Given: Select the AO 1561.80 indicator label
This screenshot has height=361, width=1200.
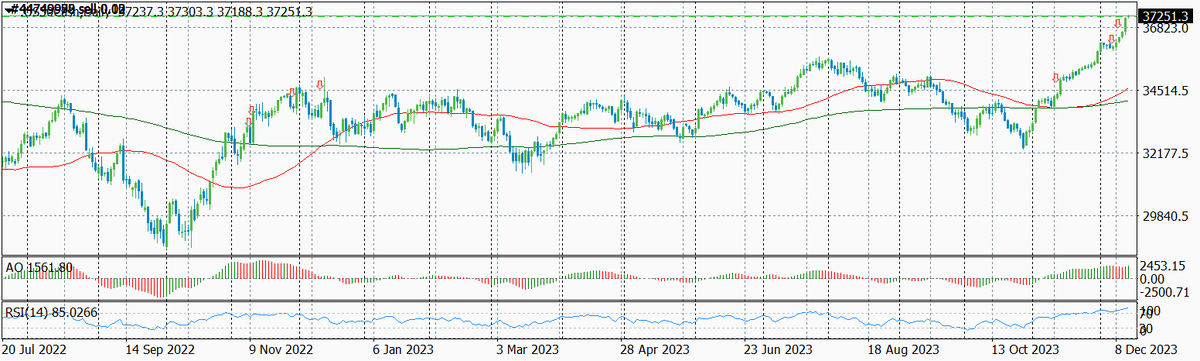Looking at the screenshot, I should coord(39,268).
